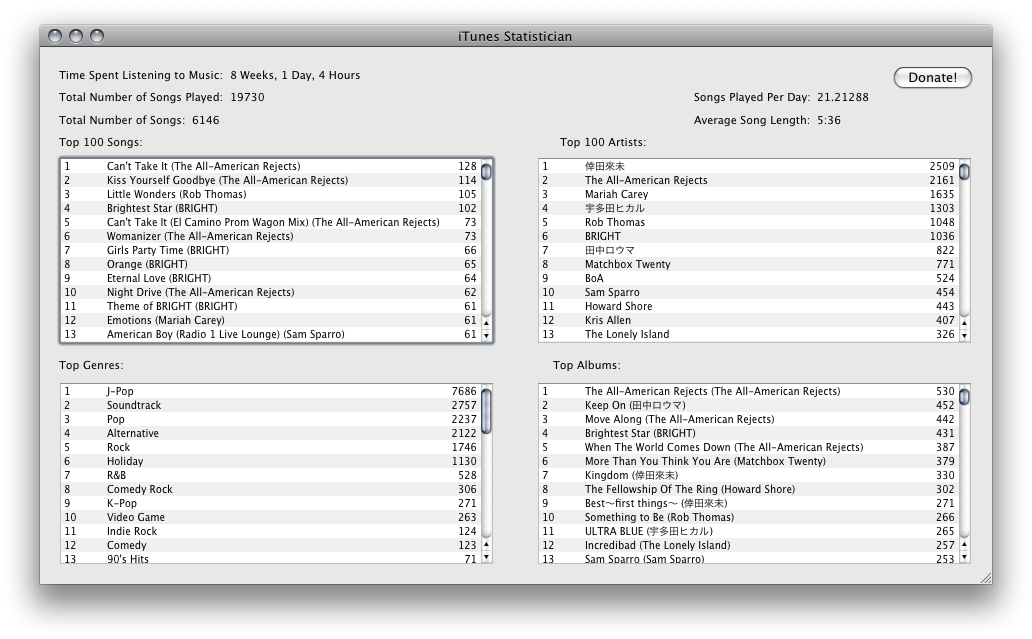Click scrollbar thumb of Top Genres list
This screenshot has width=1032, height=639.
coord(486,411)
